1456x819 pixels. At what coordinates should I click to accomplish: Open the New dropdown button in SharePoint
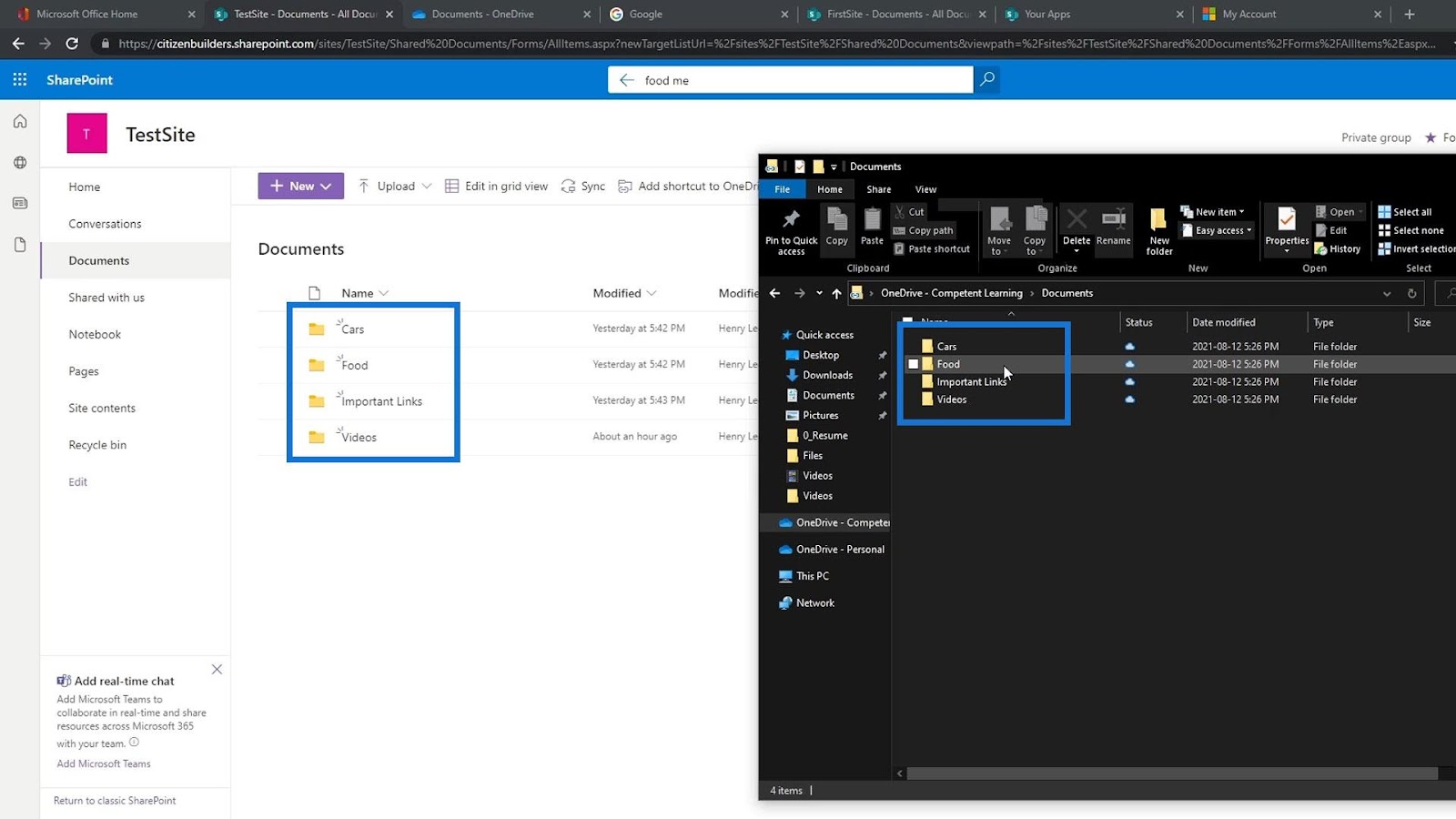click(x=301, y=186)
